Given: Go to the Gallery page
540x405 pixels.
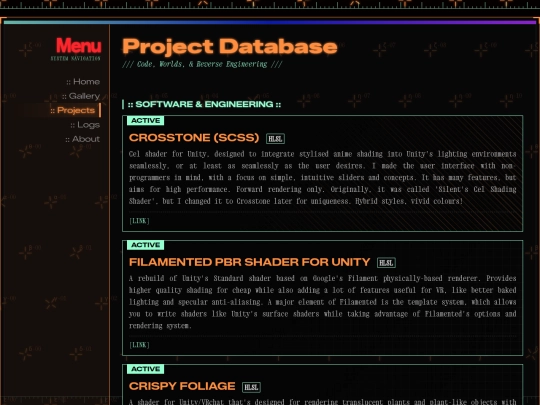Looking at the screenshot, I should (x=81, y=96).
